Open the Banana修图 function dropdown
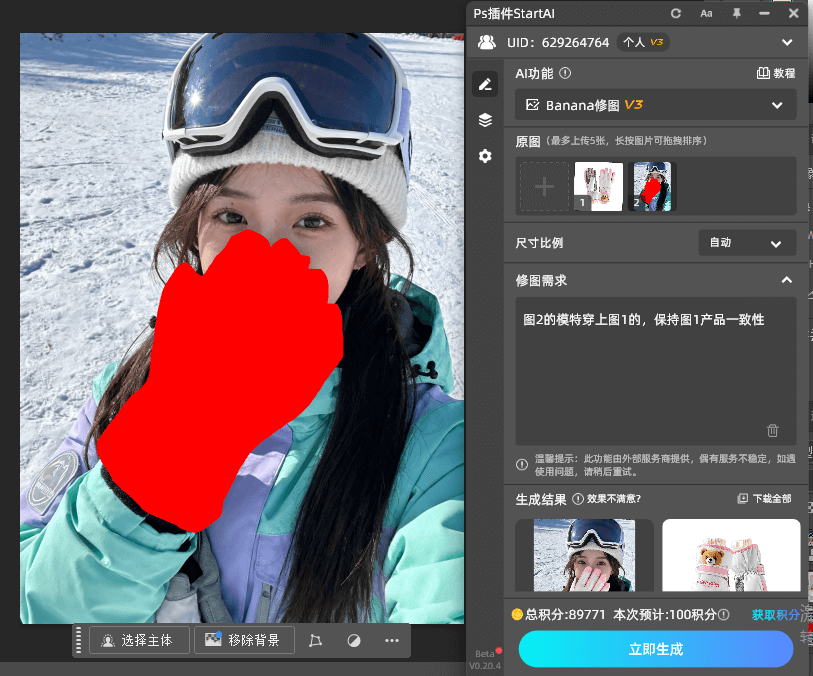 coord(656,105)
